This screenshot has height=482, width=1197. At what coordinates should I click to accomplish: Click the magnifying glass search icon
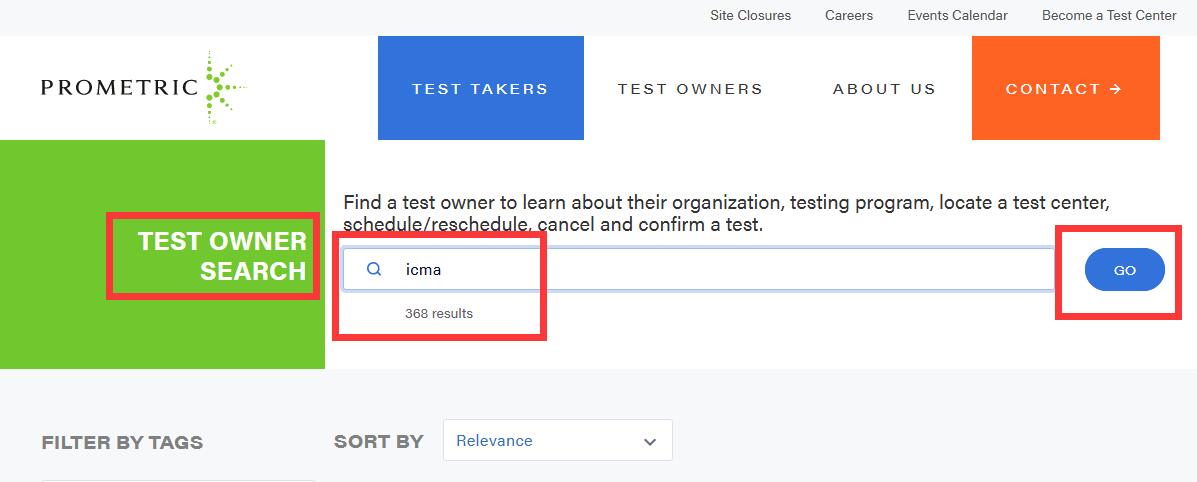tap(374, 269)
